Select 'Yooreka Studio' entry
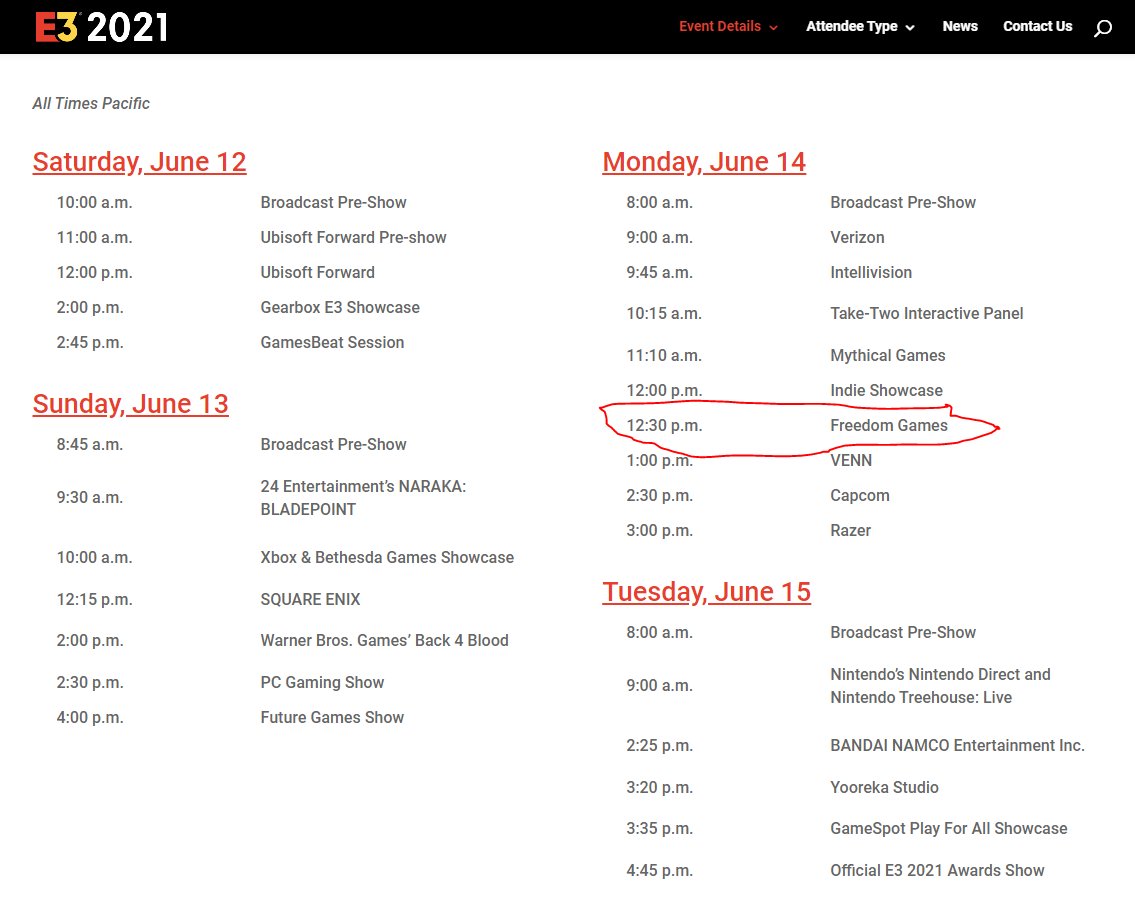Screen dimensions: 1135x923 click(885, 788)
